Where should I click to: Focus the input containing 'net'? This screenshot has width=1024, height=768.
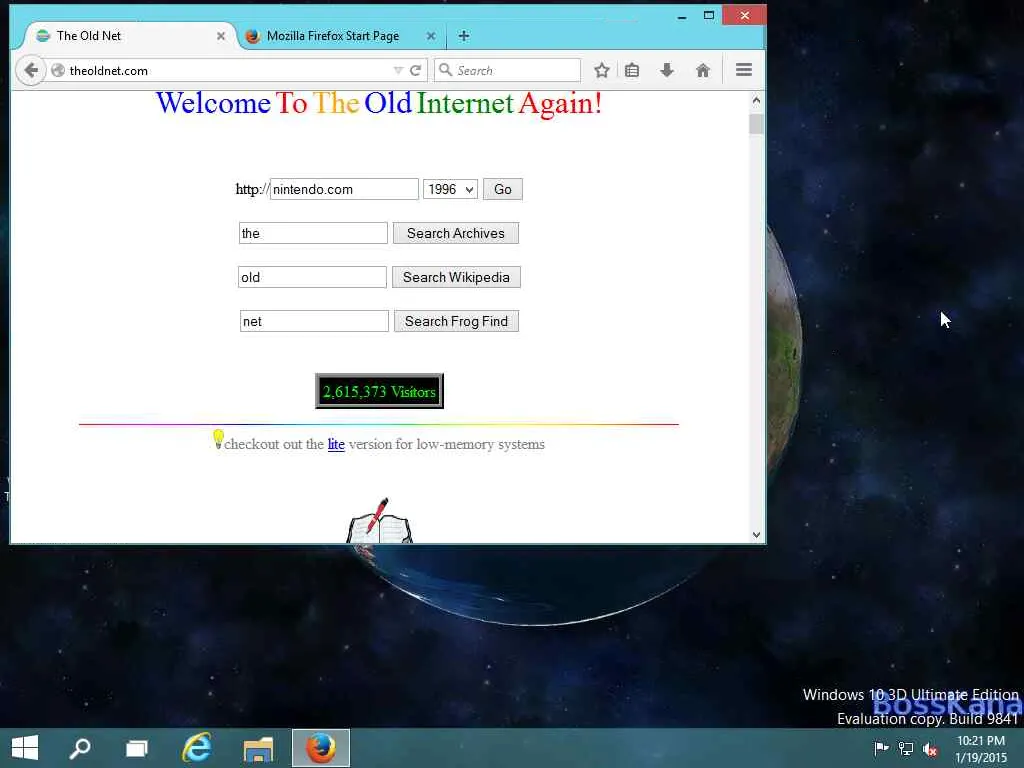point(314,321)
